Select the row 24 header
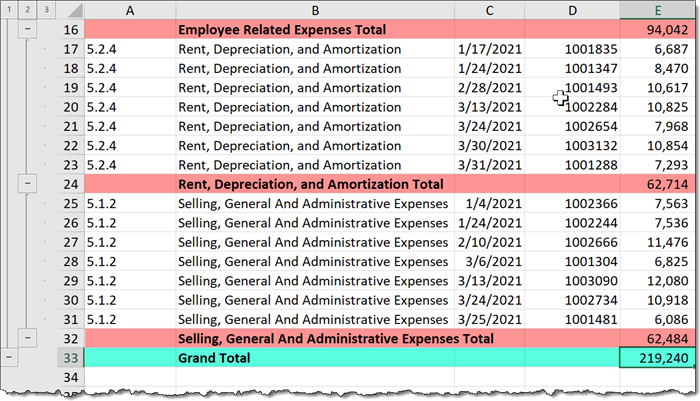The height and width of the screenshot is (401, 700). click(x=70, y=184)
